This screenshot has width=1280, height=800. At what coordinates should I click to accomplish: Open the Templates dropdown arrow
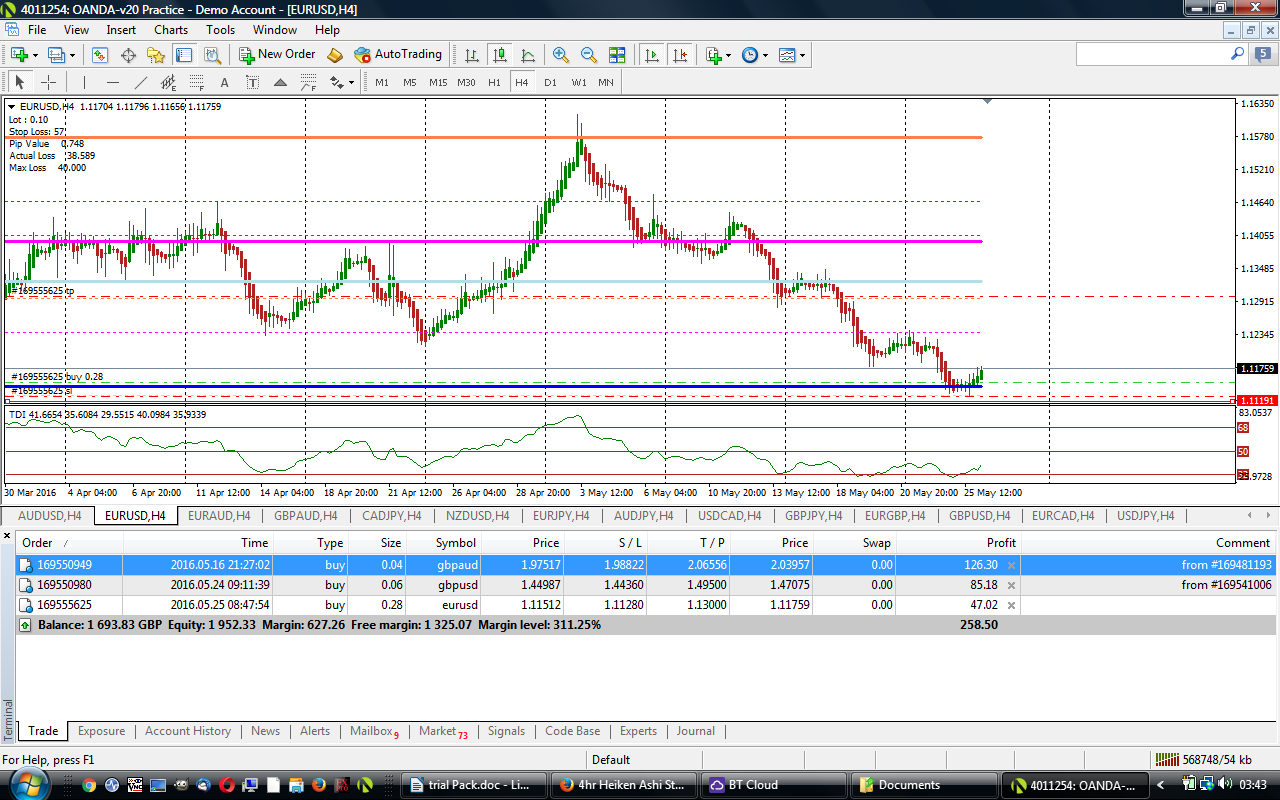(803, 55)
